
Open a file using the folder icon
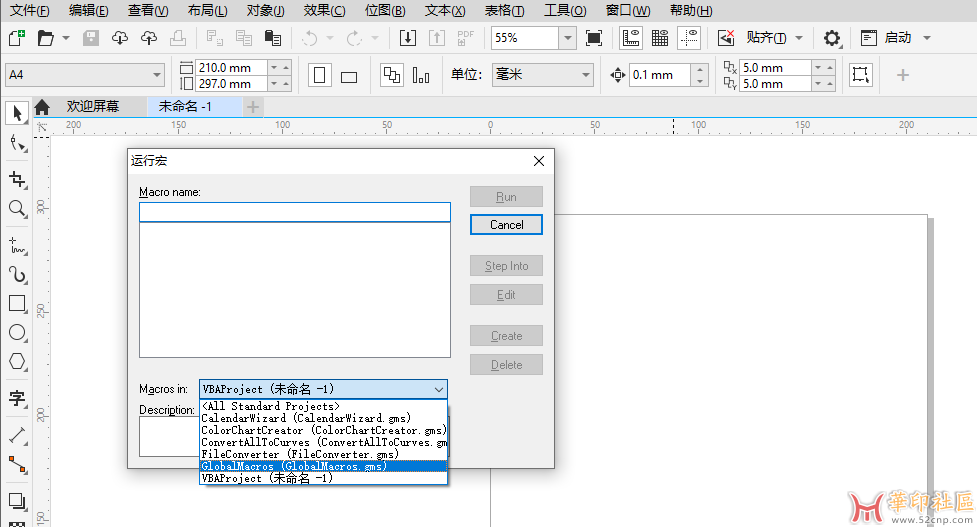pyautogui.click(x=45, y=38)
